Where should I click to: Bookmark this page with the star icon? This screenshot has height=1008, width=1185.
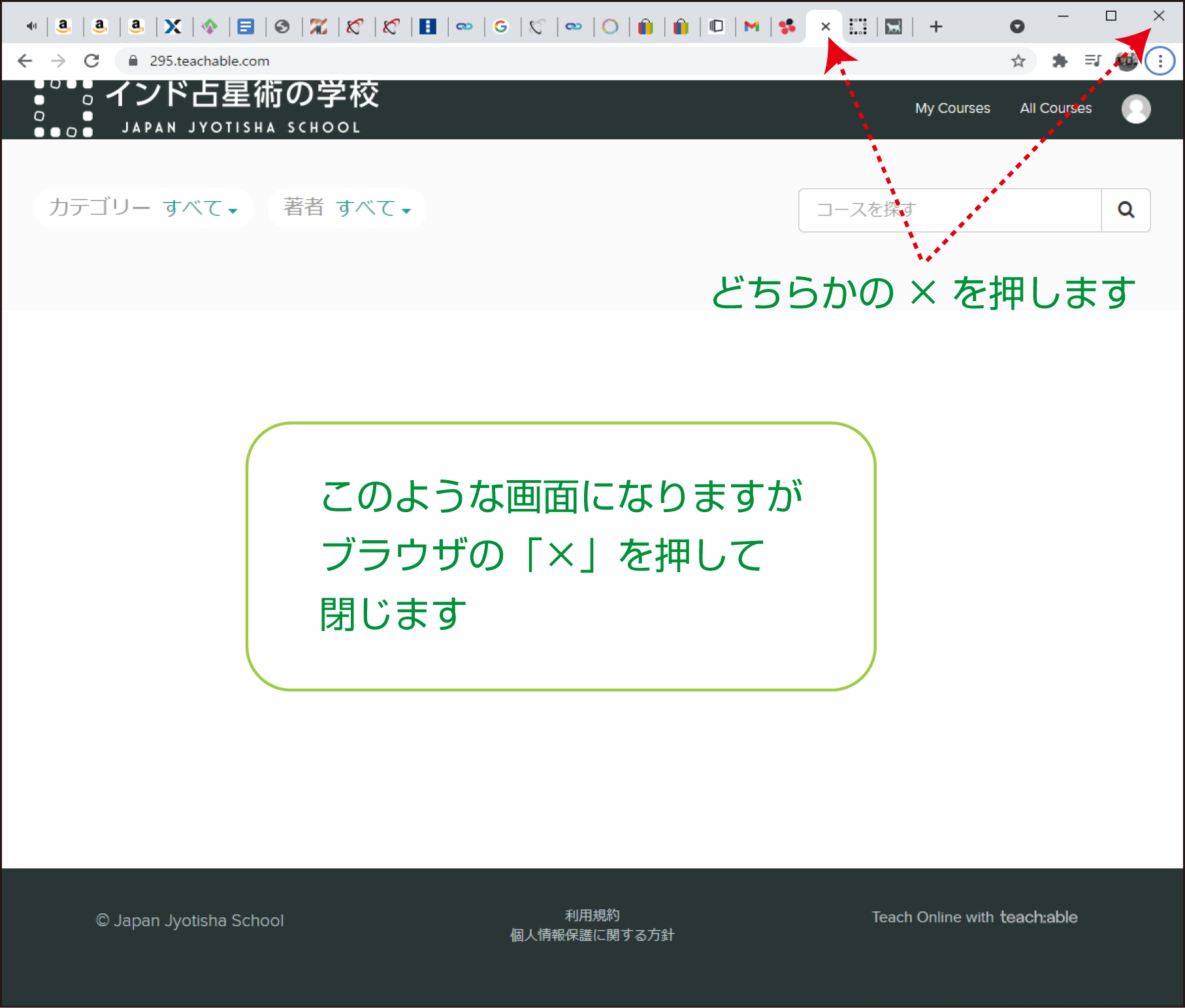tap(1018, 61)
